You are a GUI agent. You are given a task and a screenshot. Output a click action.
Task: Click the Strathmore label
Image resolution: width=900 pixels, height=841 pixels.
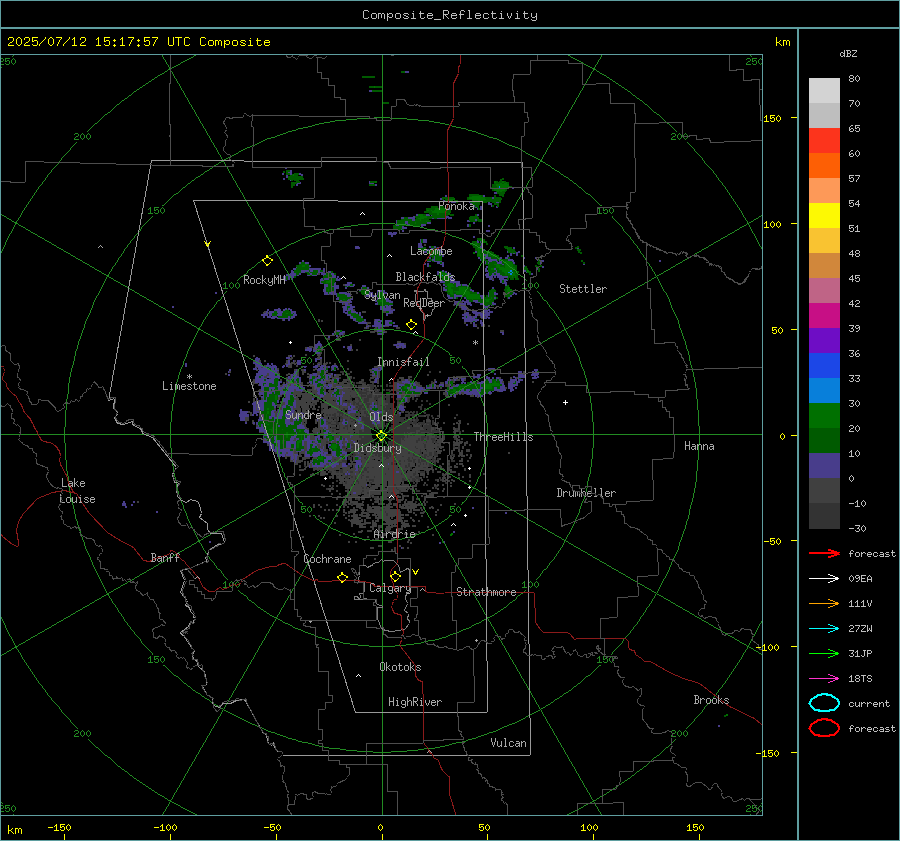click(x=486, y=592)
